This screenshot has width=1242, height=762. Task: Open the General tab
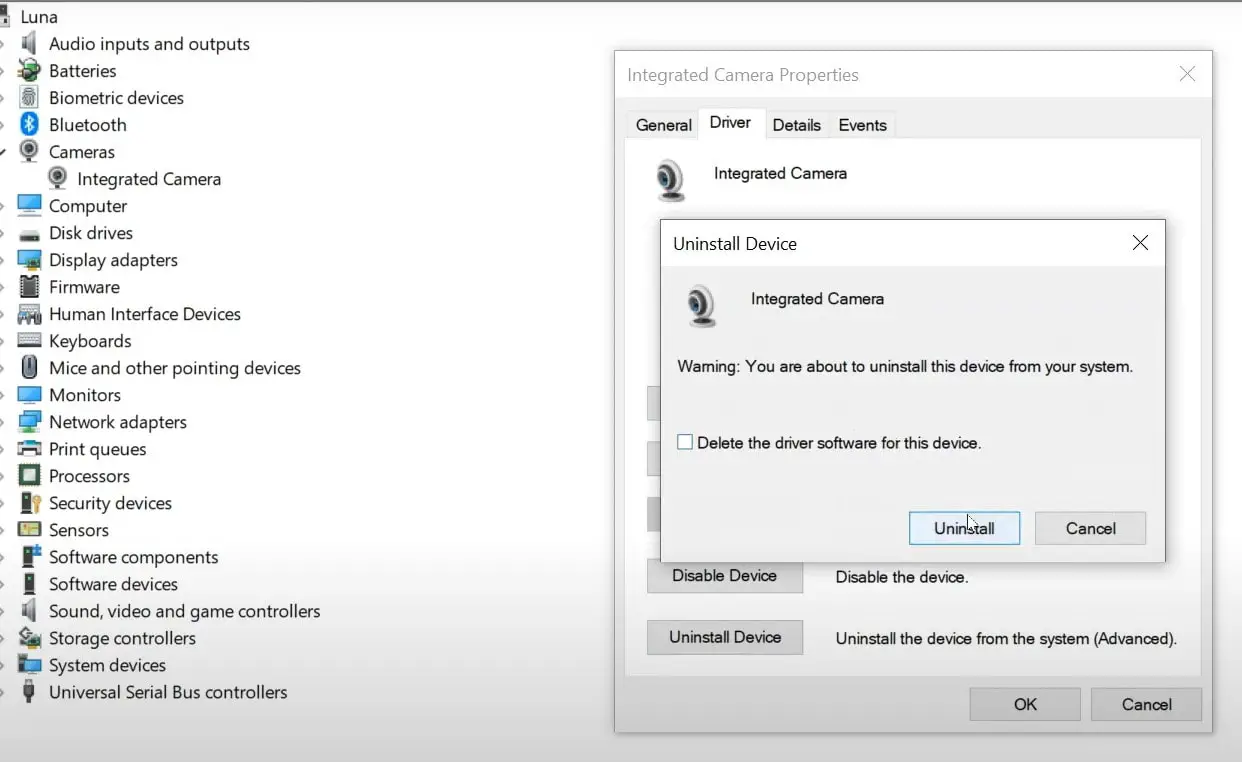pos(663,125)
